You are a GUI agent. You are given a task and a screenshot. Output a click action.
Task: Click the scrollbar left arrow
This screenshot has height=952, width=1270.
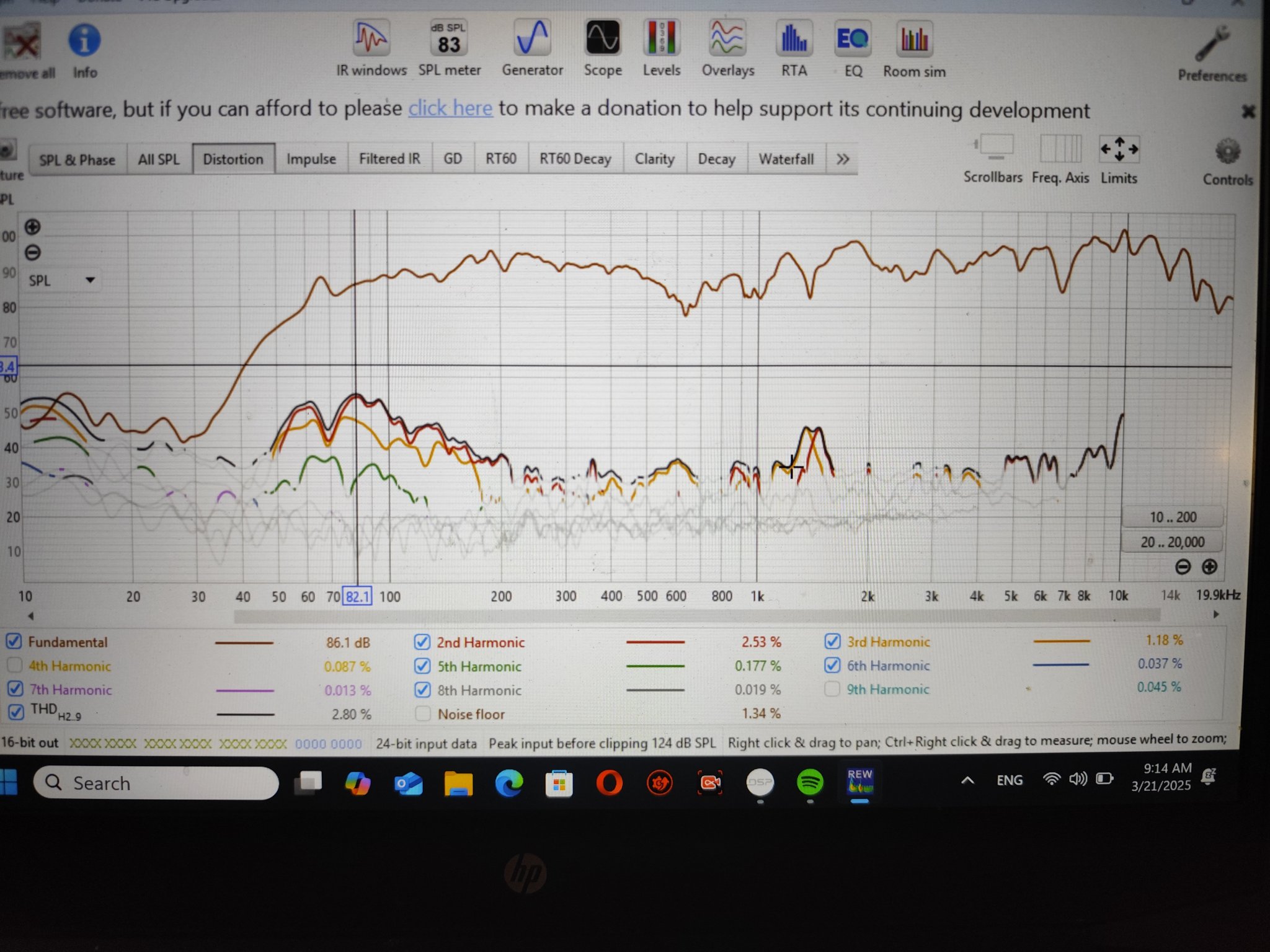click(x=31, y=615)
